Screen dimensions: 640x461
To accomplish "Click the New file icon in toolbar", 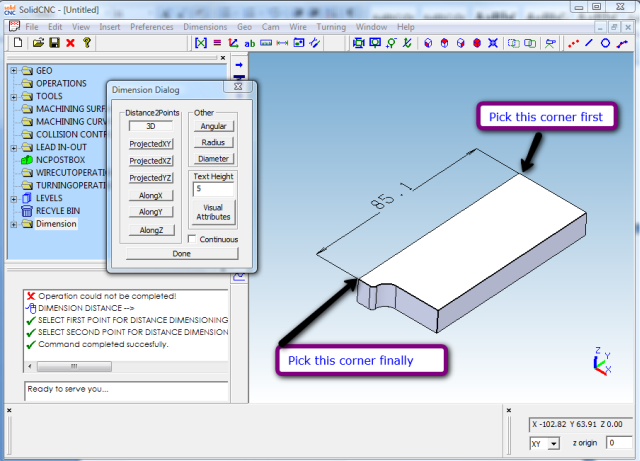I will (17, 43).
